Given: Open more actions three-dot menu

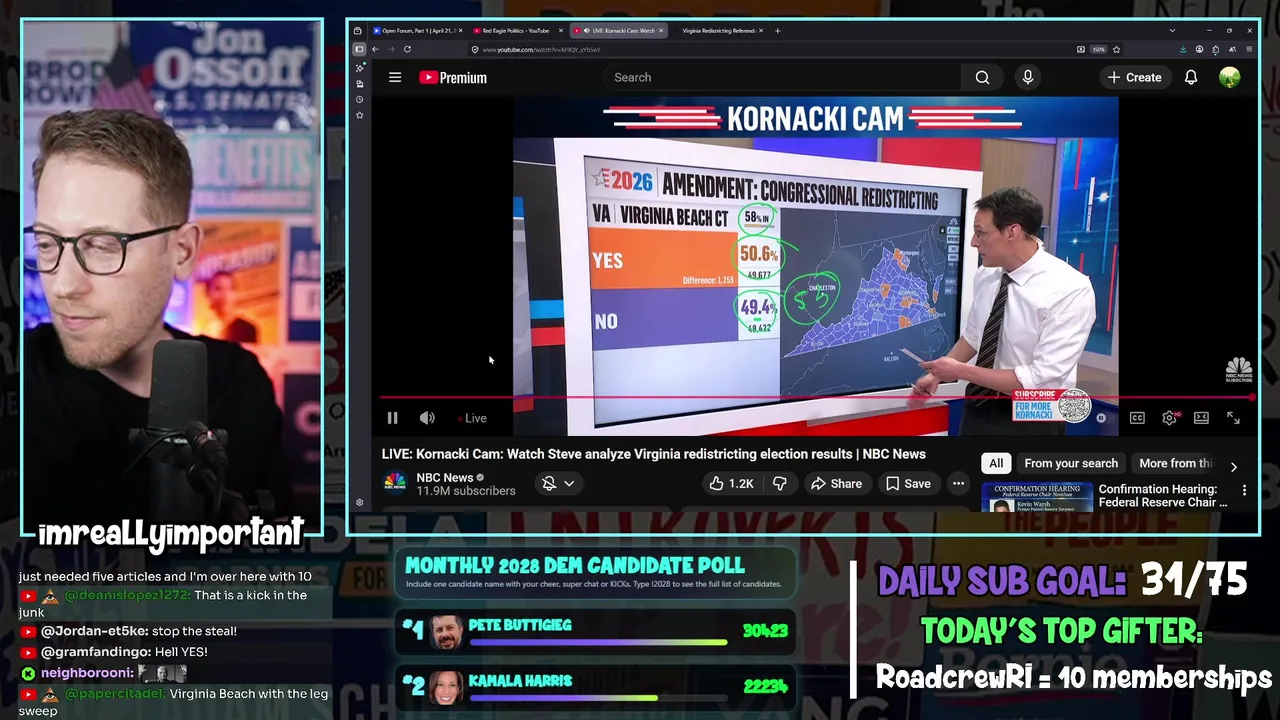Looking at the screenshot, I should (x=958, y=483).
